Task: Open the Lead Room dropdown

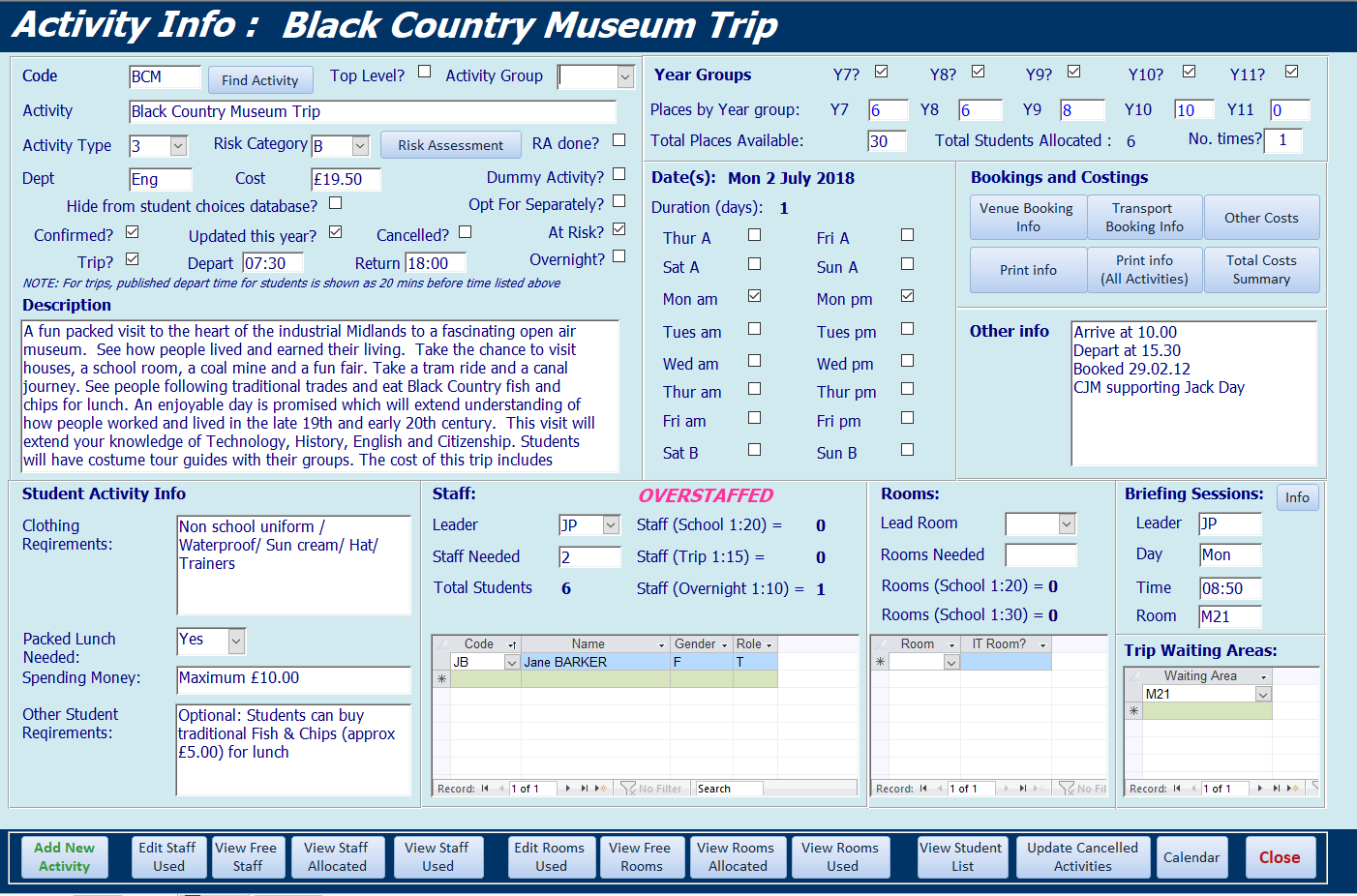Action: [x=1067, y=524]
